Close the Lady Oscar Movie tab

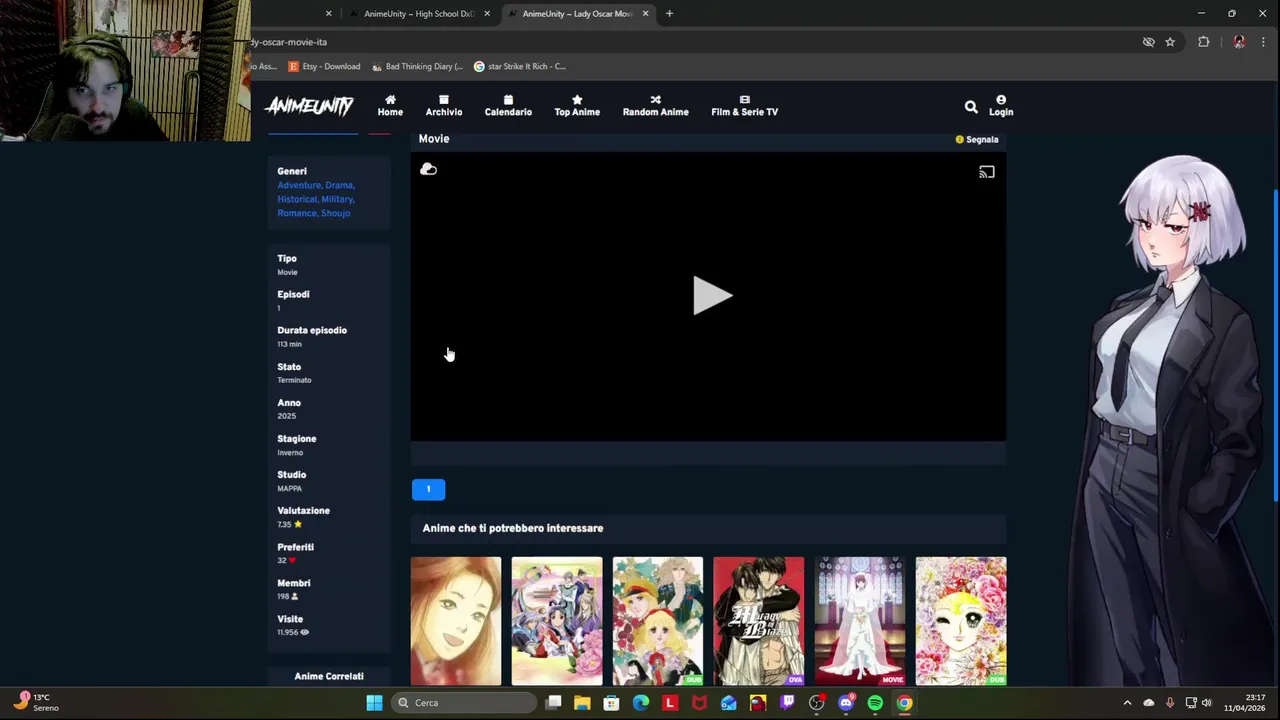pos(645,14)
